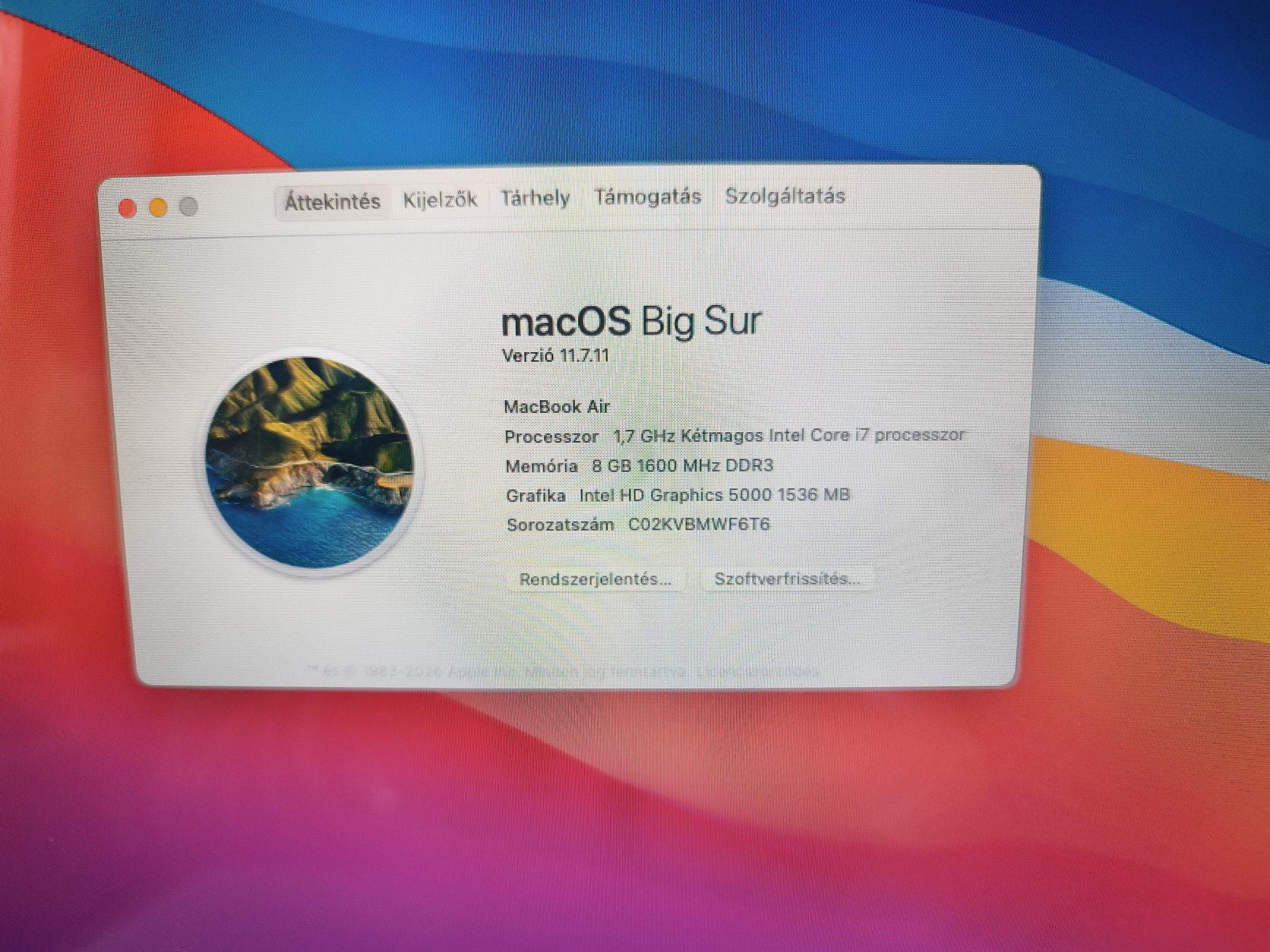
Task: Click the "Memória" label
Action: (542, 466)
